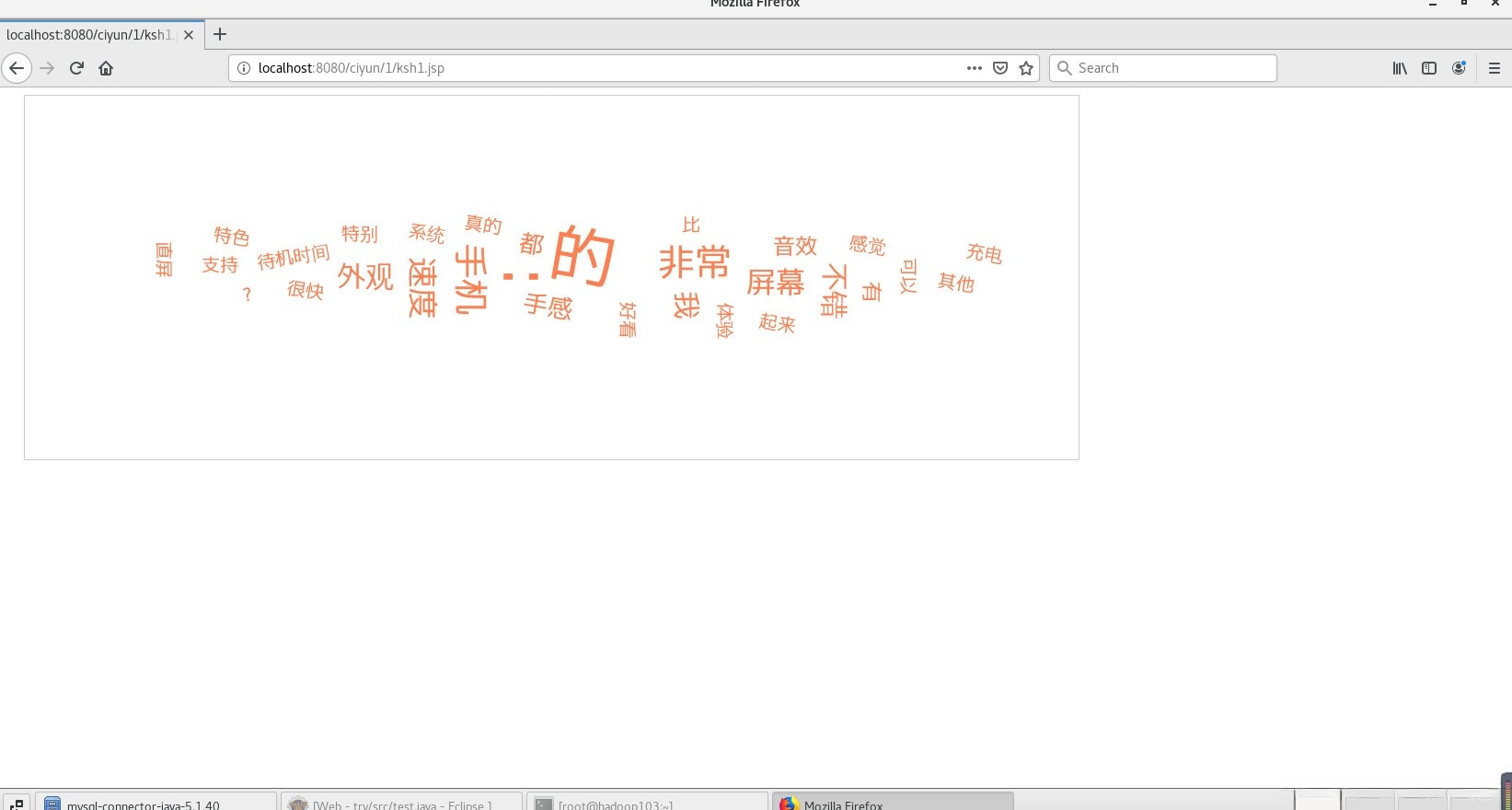This screenshot has height=810, width=1512.
Task: Click the word 很快 in word cloud
Action: click(x=305, y=290)
